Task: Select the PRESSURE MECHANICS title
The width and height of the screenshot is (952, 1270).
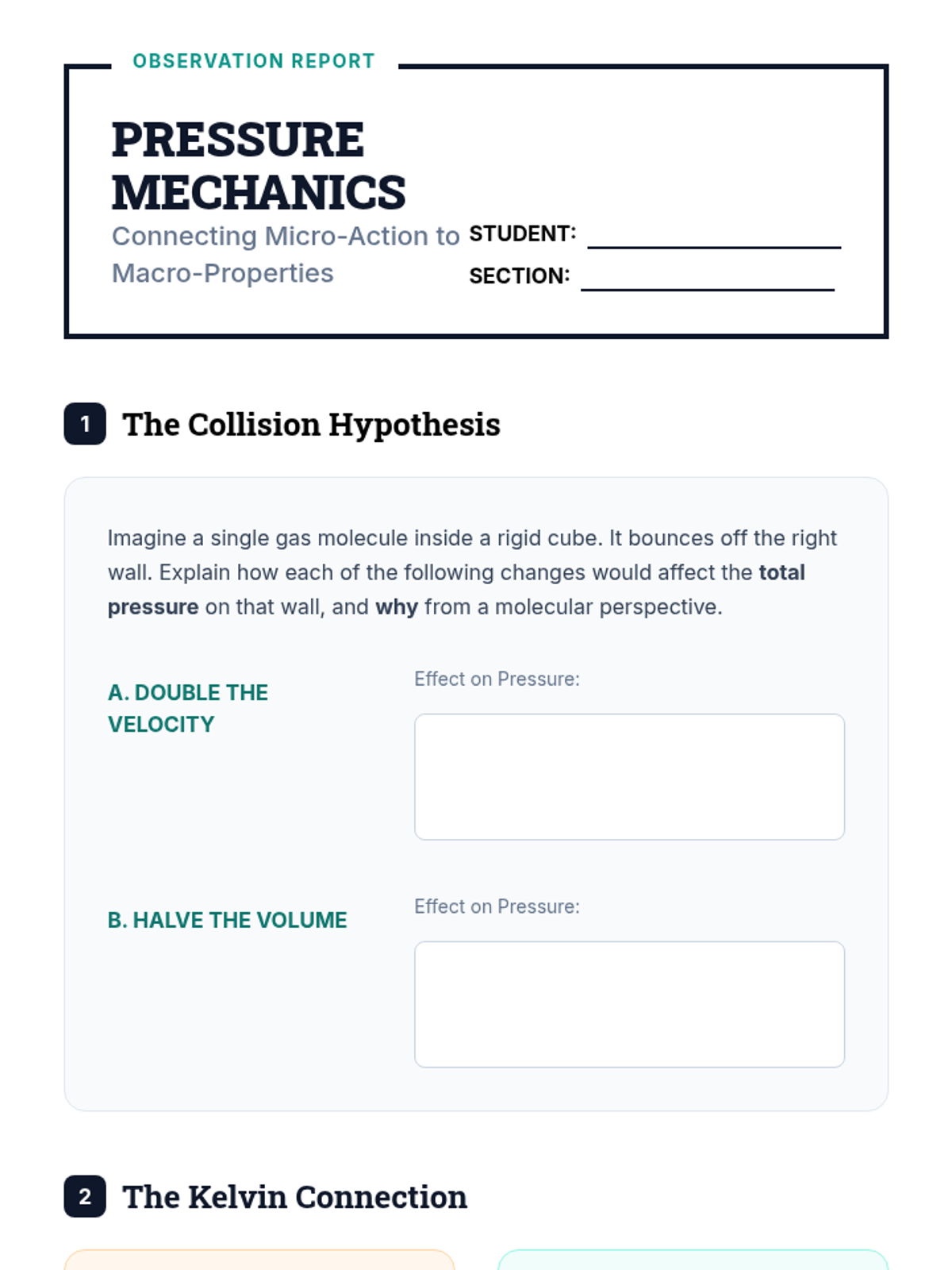Action: click(259, 166)
